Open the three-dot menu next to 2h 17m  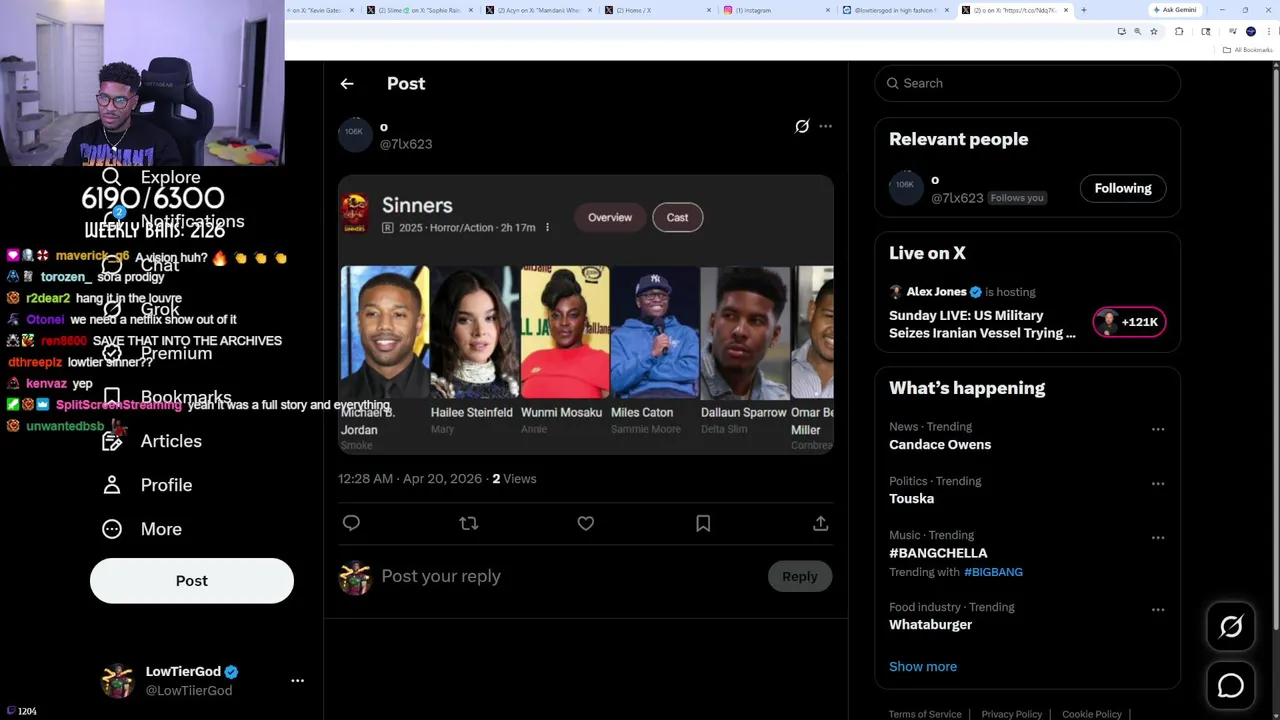(547, 228)
